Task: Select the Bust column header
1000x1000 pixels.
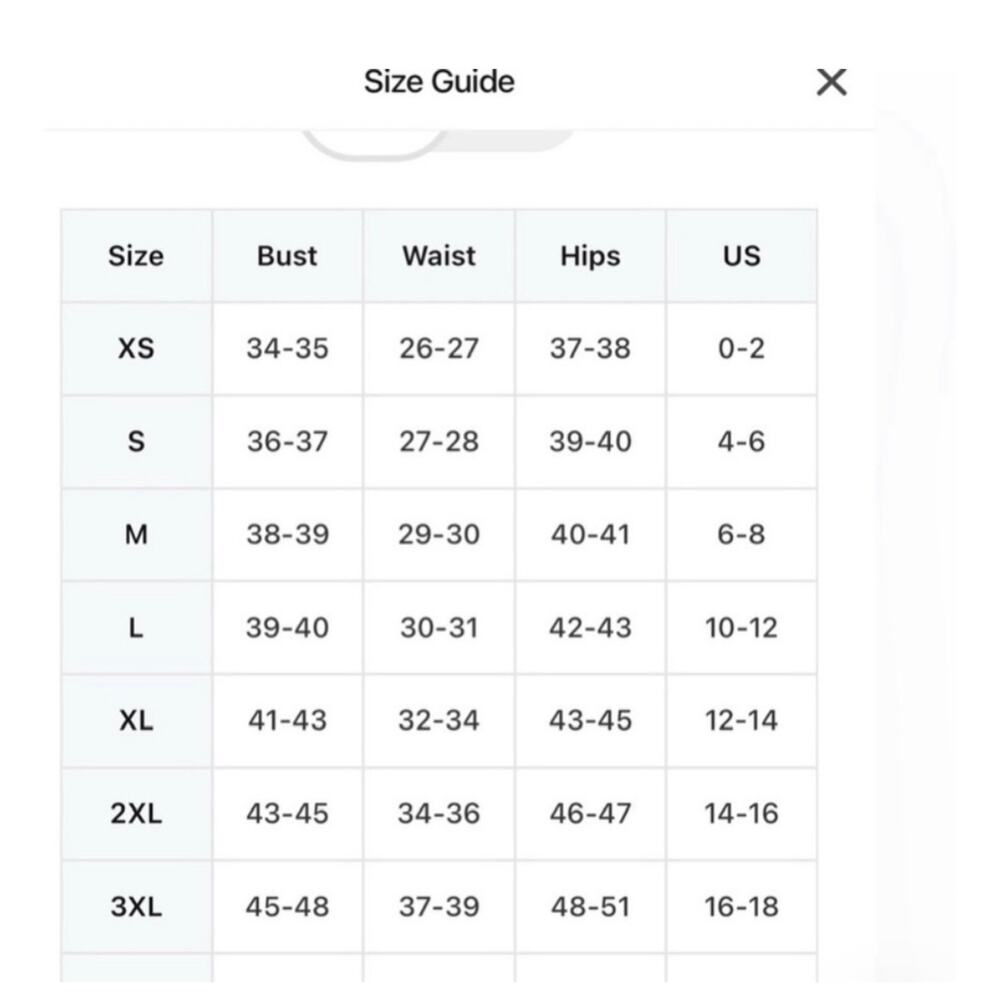Action: (x=287, y=256)
